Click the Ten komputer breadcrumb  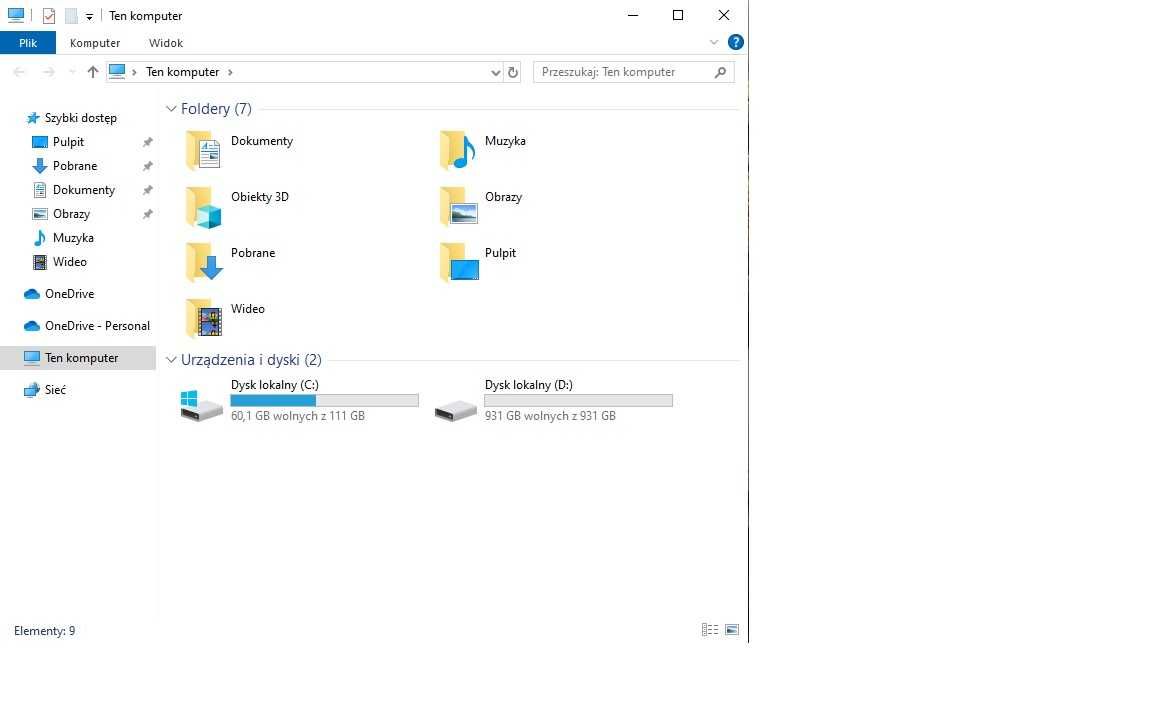[182, 72]
